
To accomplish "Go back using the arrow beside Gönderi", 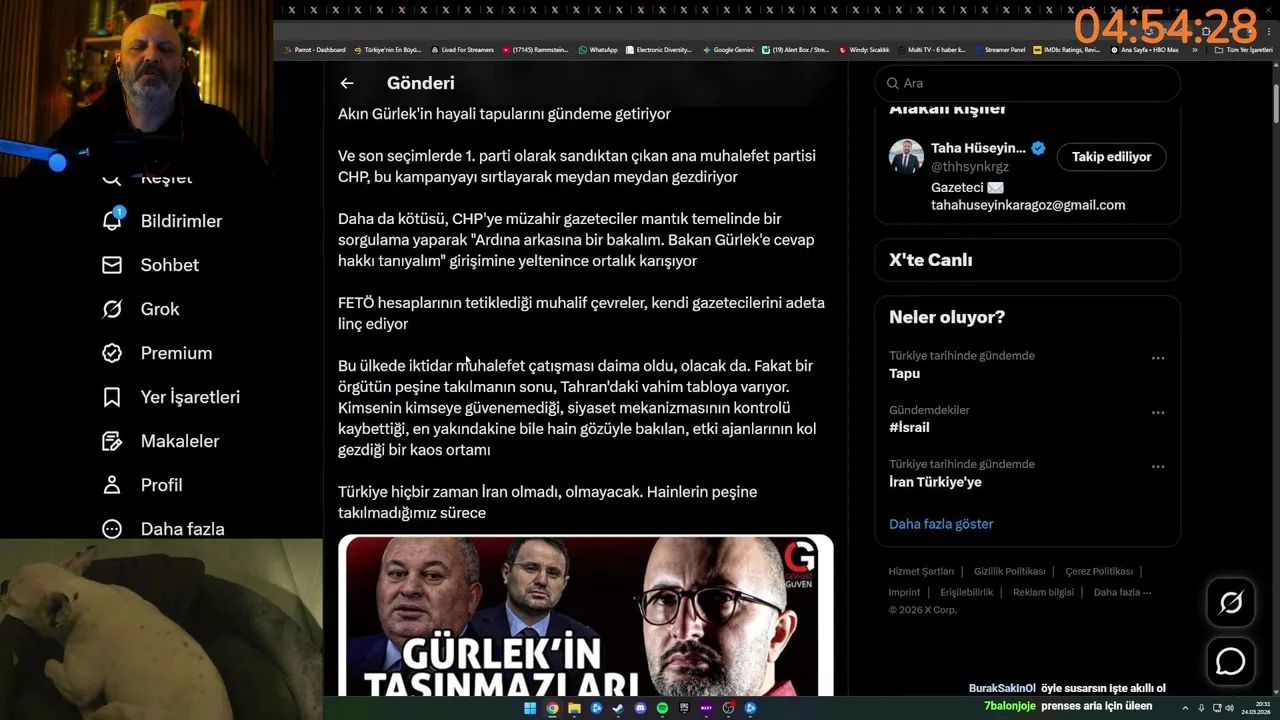I will point(346,83).
